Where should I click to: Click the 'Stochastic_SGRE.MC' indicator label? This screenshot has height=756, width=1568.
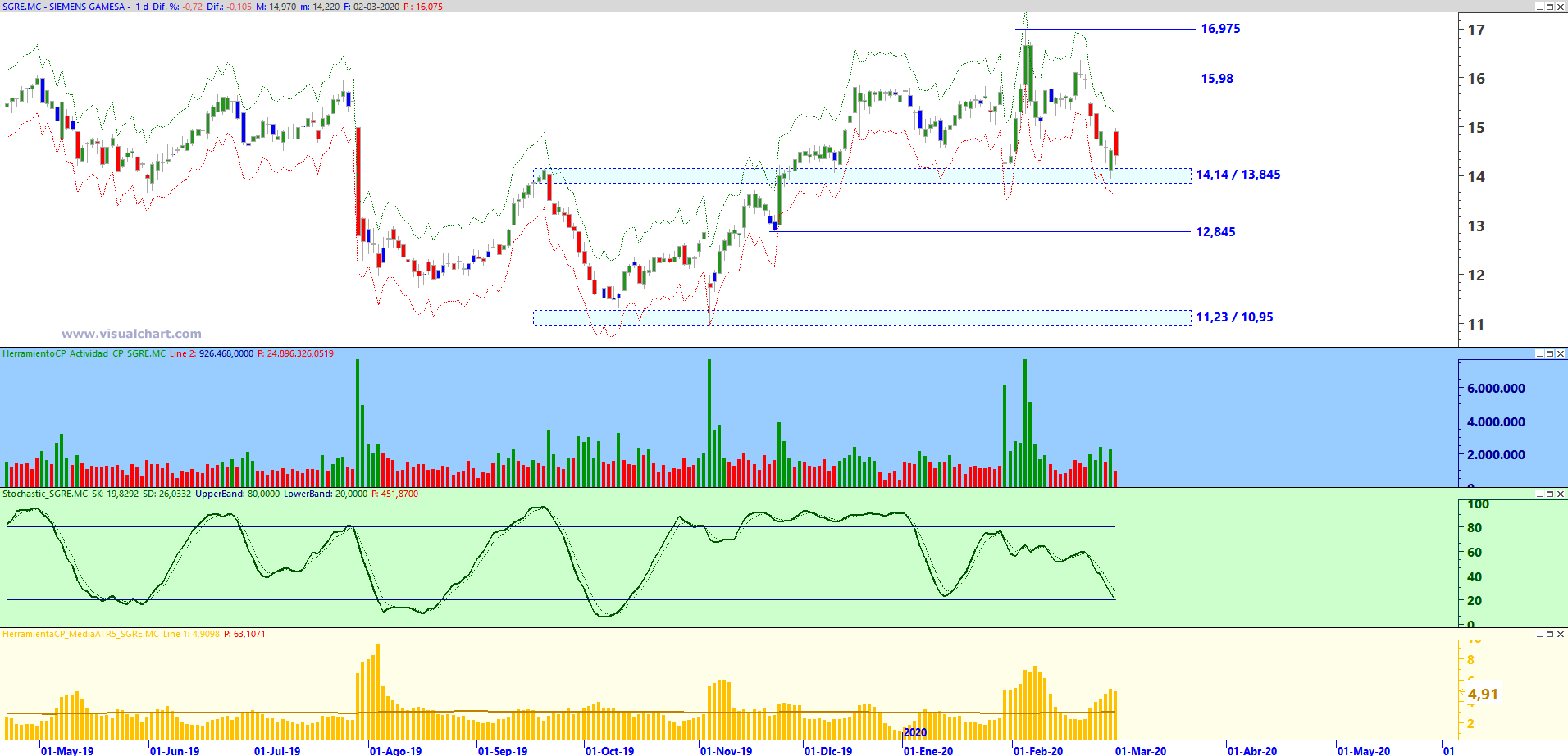point(45,494)
